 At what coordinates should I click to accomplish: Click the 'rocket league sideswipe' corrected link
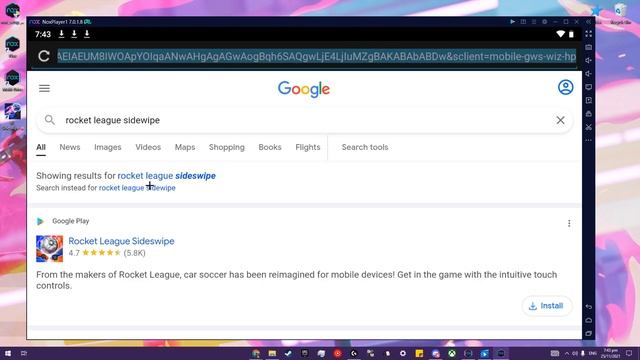167,176
